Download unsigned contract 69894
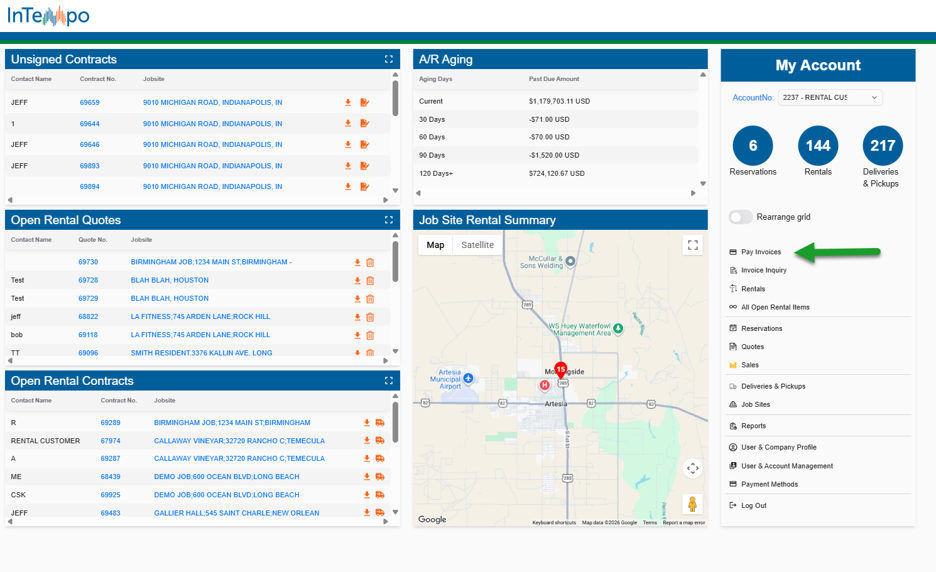 coord(348,187)
